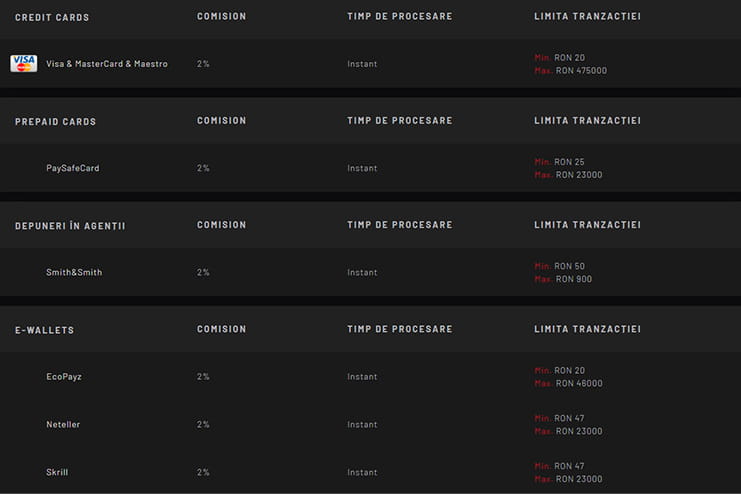This screenshot has width=741, height=494.
Task: Click Smith&Smith Max RON 900 limit
Action: pyautogui.click(x=563, y=279)
